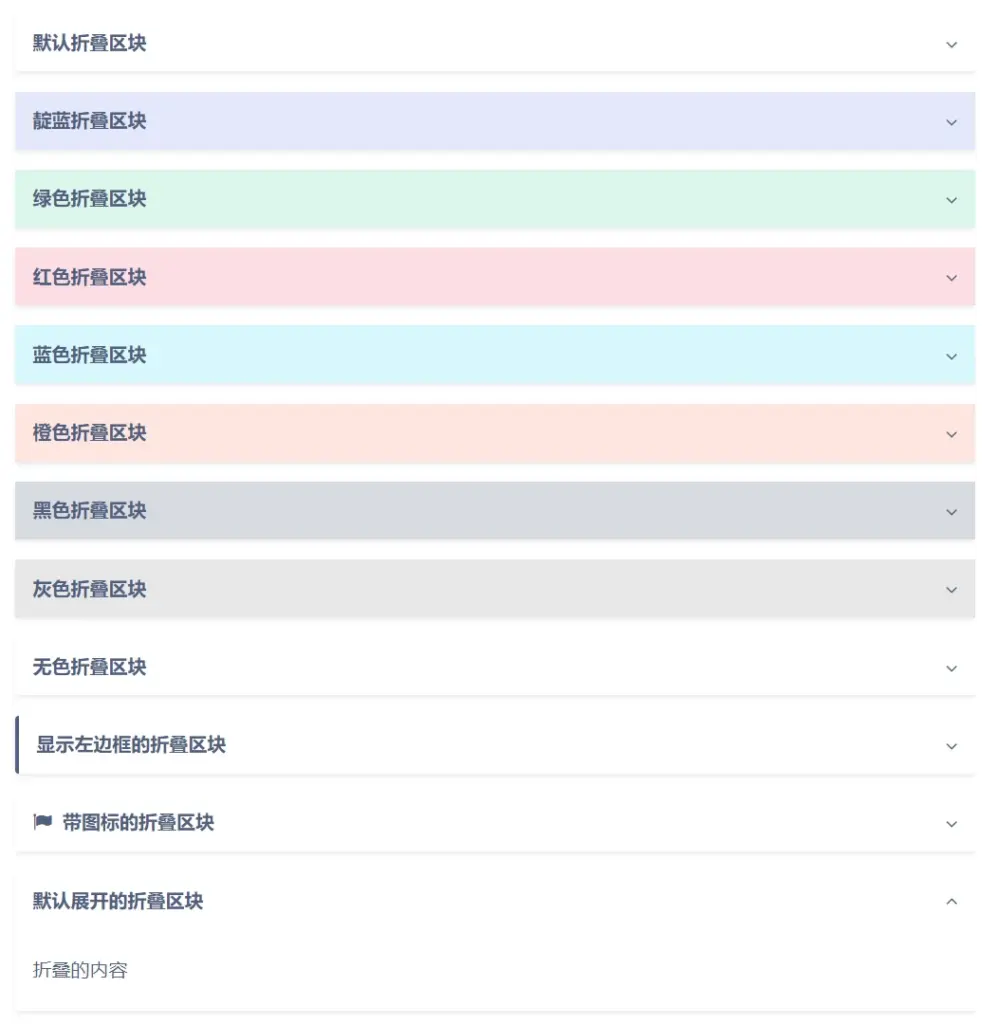Viewport: 995px width, 1024px height.
Task: Click the chevron on 蓝色折叠区块
Action: (951, 356)
